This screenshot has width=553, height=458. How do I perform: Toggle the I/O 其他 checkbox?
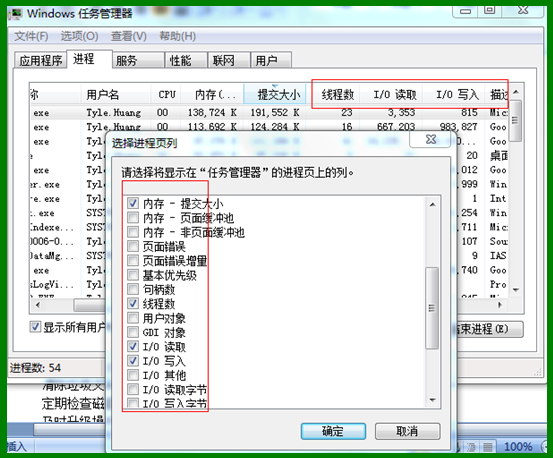coord(133,375)
